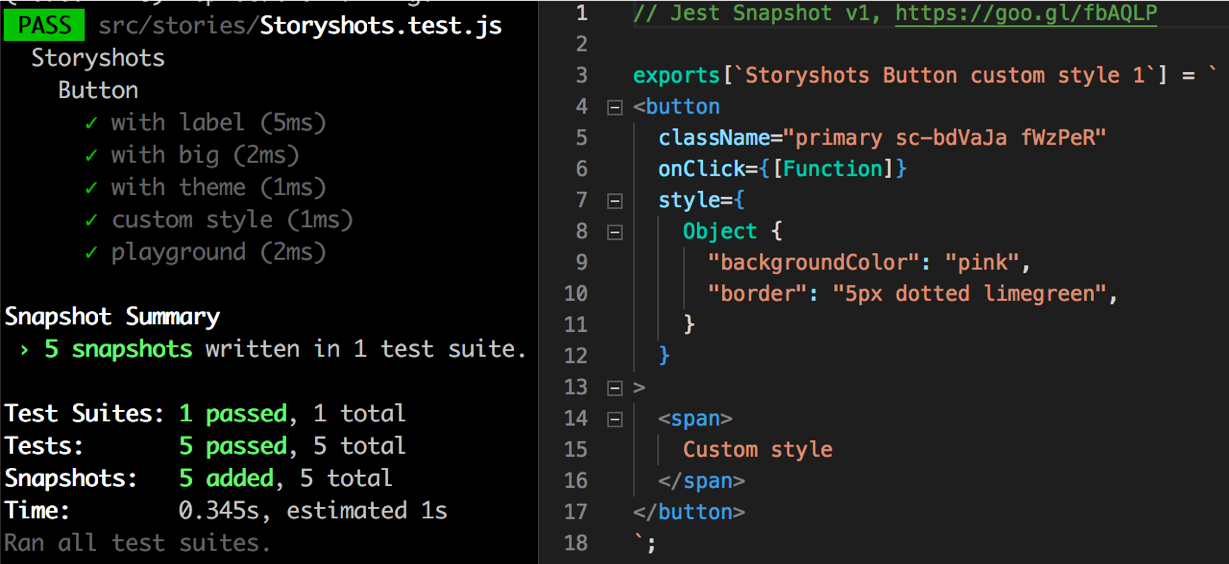Select the 'playground (2ms)' test result
The image size is (1229, 564).
[206, 252]
